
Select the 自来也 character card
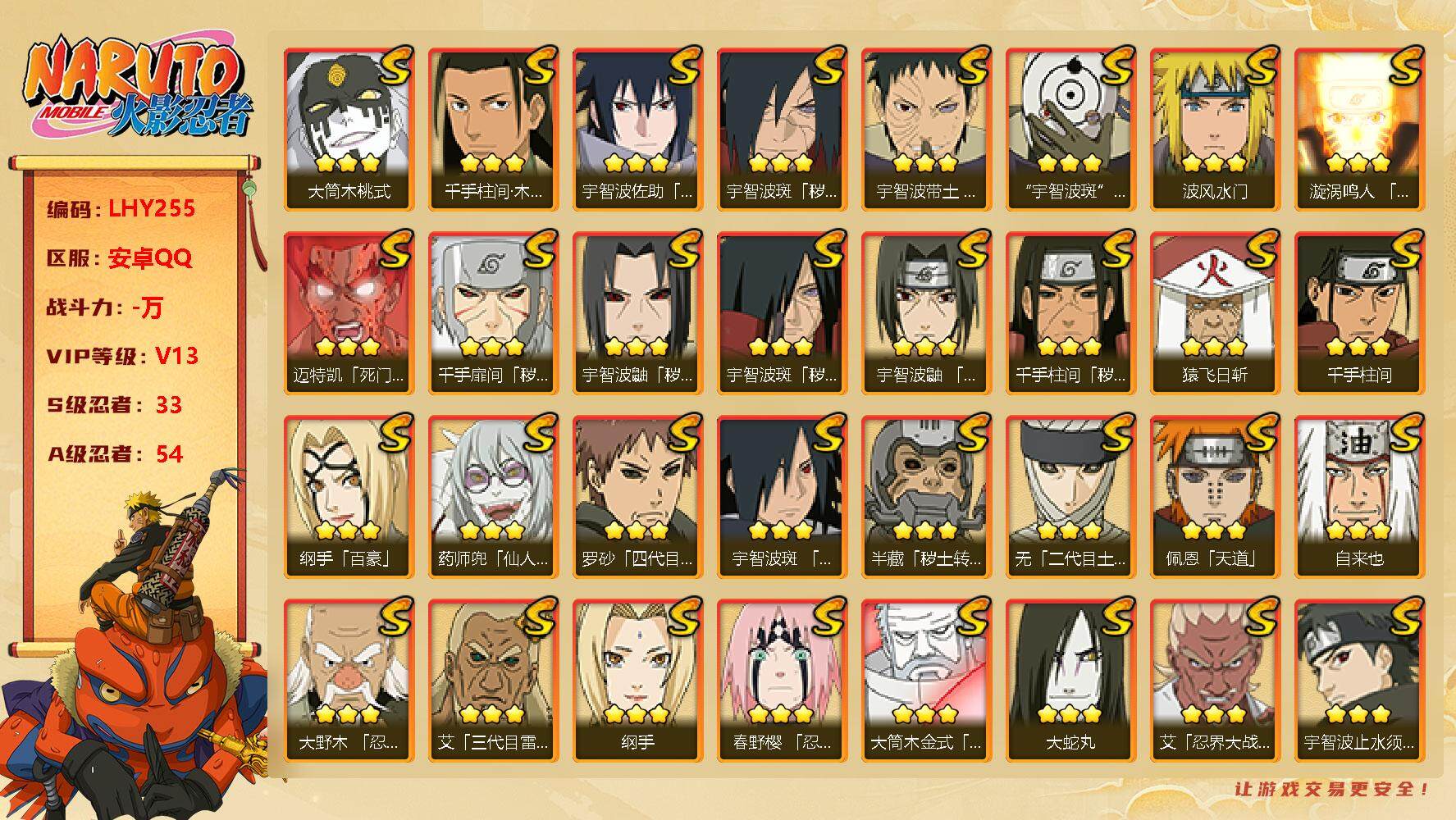(1359, 496)
